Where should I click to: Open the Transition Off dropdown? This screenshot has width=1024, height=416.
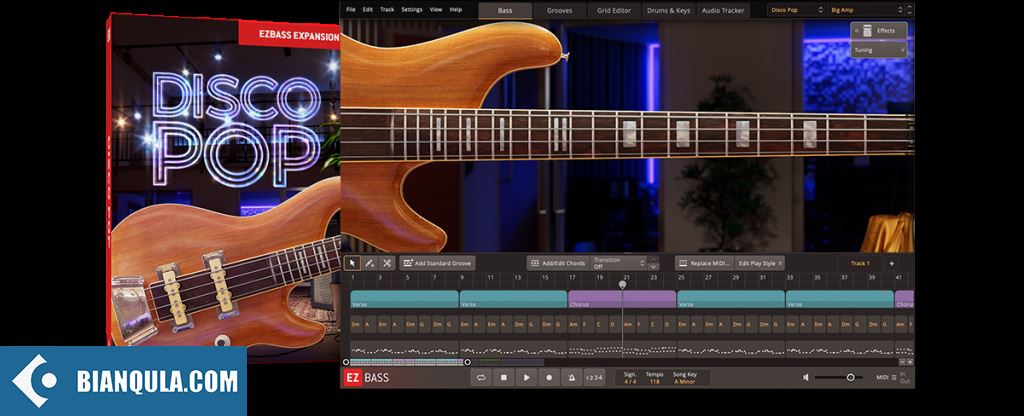pyautogui.click(x=618, y=263)
